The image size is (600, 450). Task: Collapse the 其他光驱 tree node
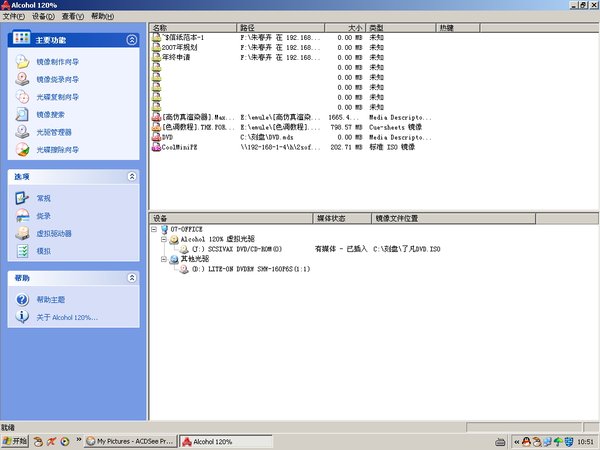tap(164, 259)
